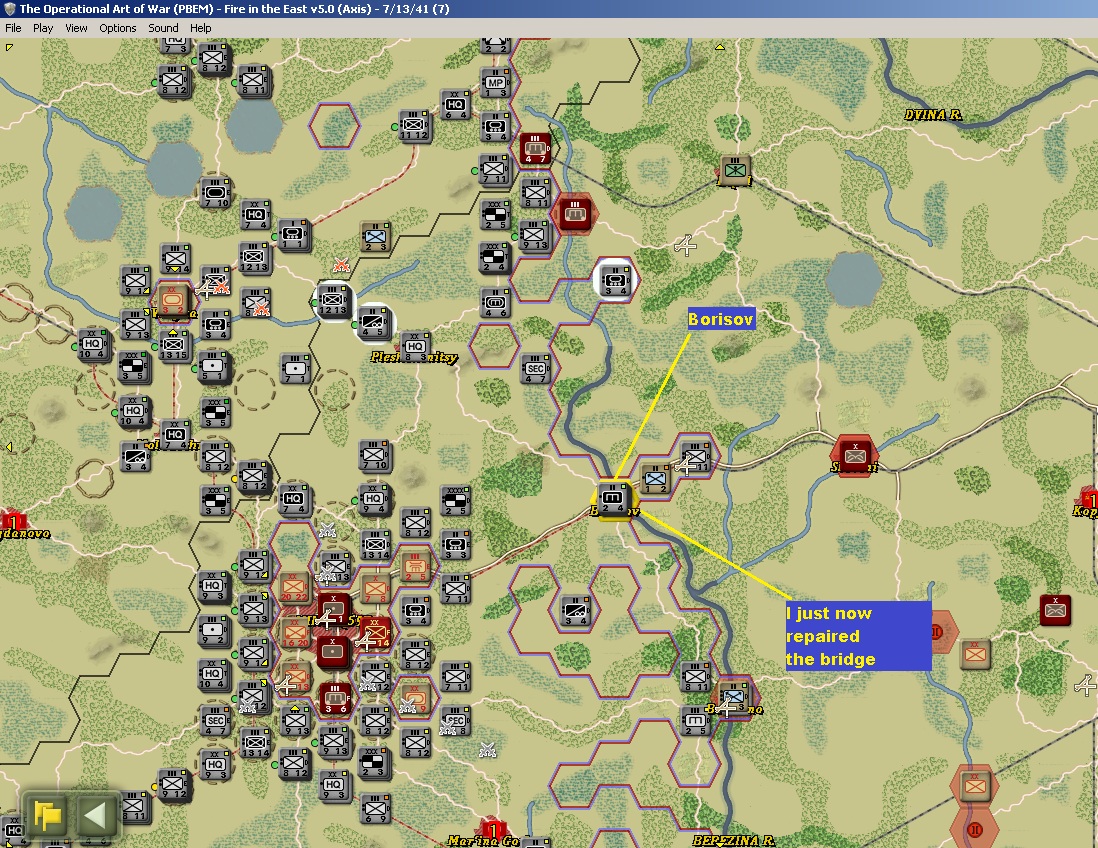Click the BEREZINA R. river label
The width and height of the screenshot is (1098, 848).
point(732,840)
